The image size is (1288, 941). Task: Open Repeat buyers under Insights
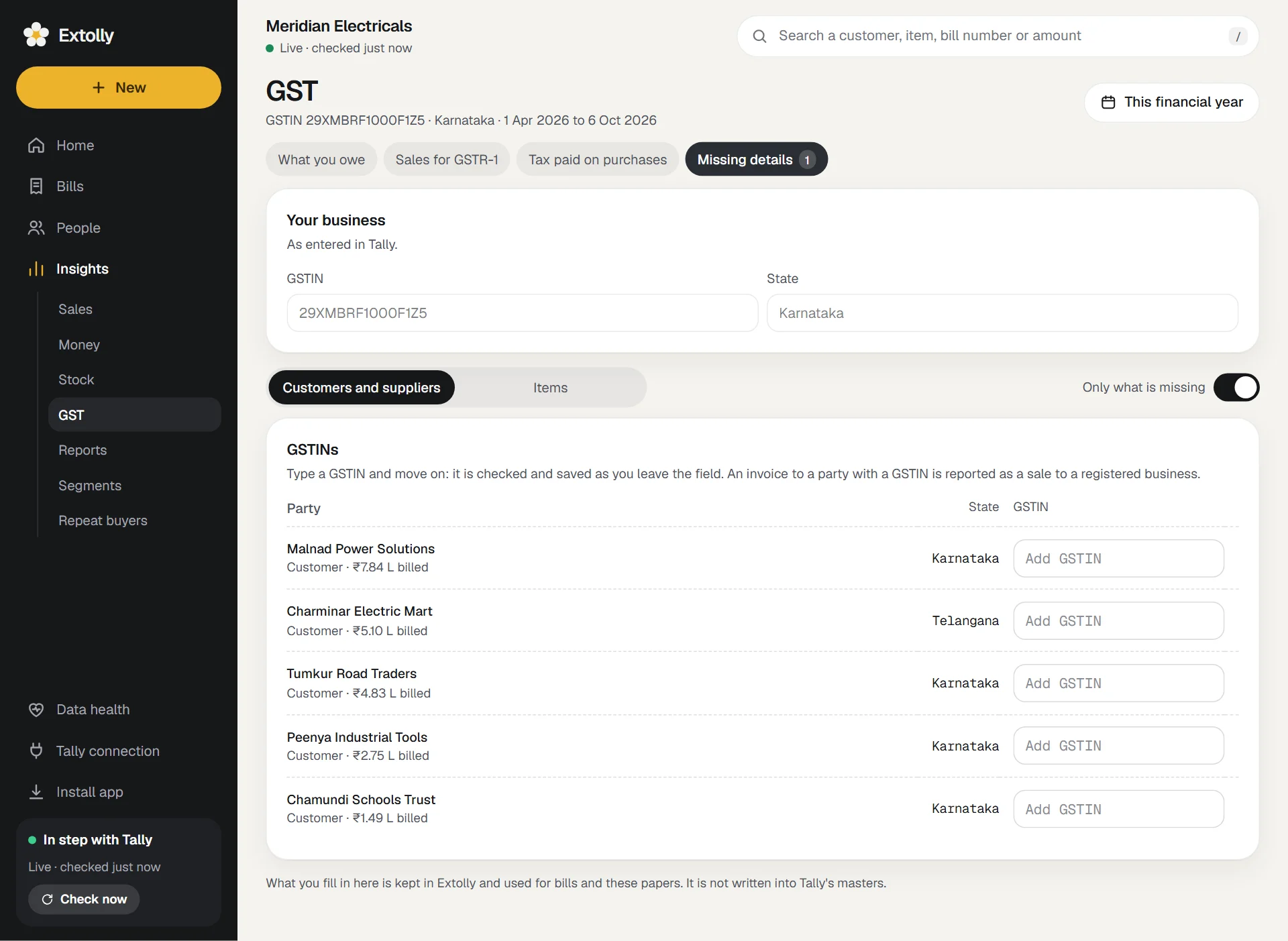[135, 520]
